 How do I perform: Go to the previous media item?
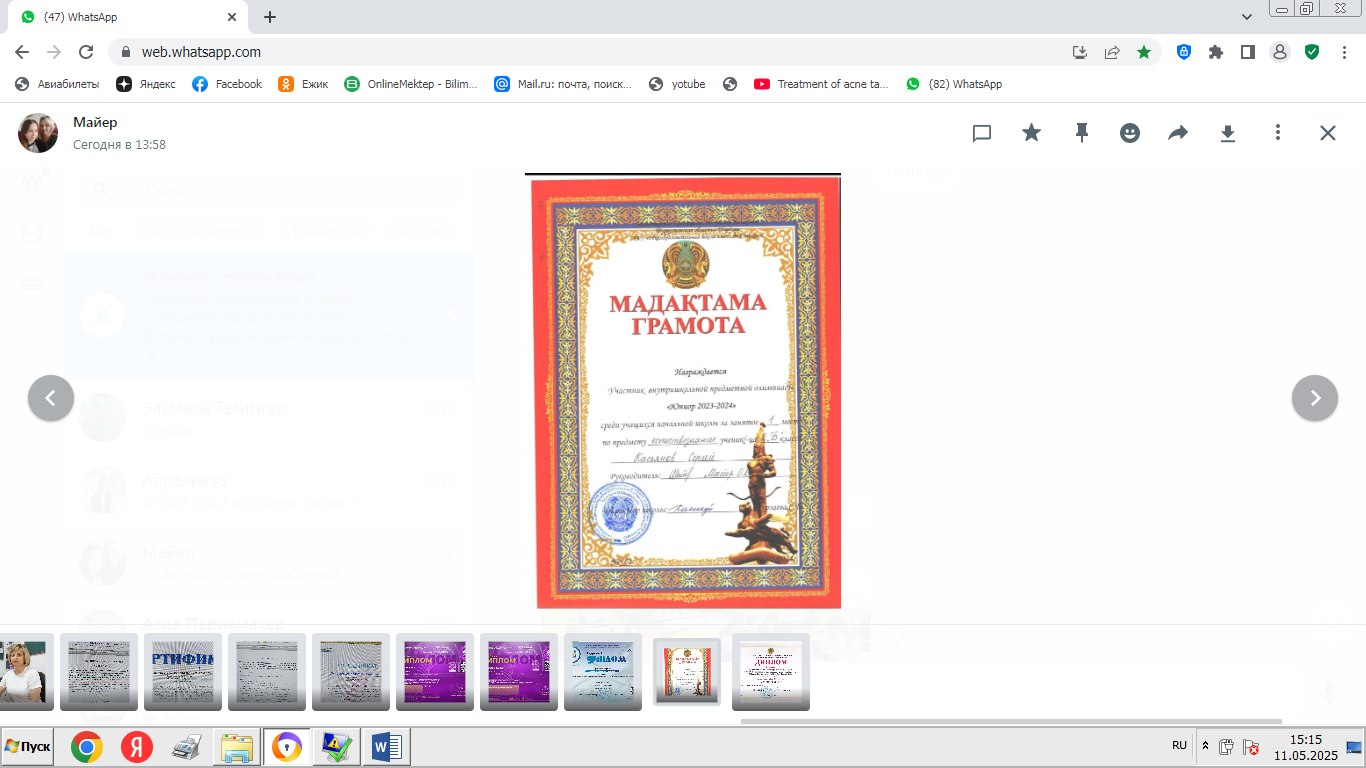pyautogui.click(x=51, y=398)
